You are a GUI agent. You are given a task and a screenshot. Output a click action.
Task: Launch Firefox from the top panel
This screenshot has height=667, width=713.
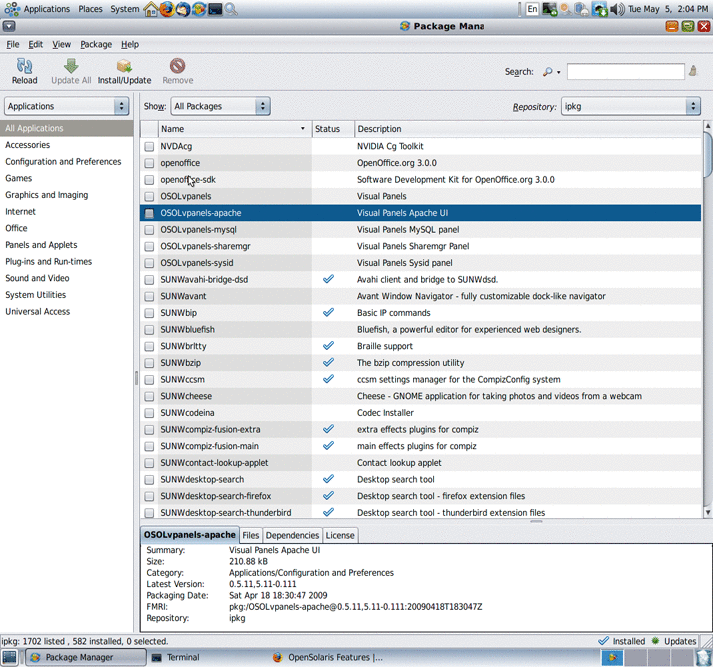click(168, 9)
